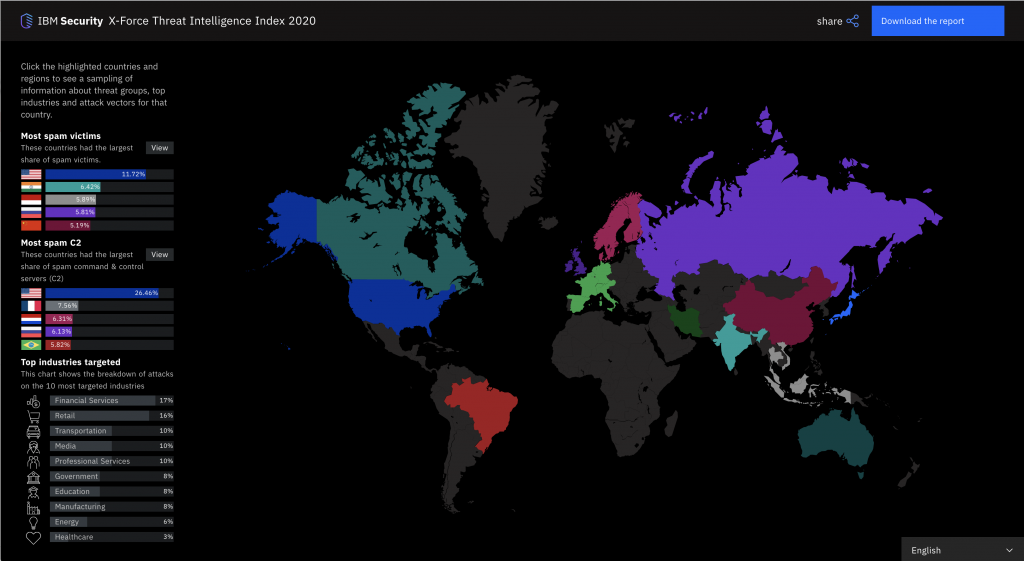
Task: Click View under Most spam C2
Action: (159, 255)
